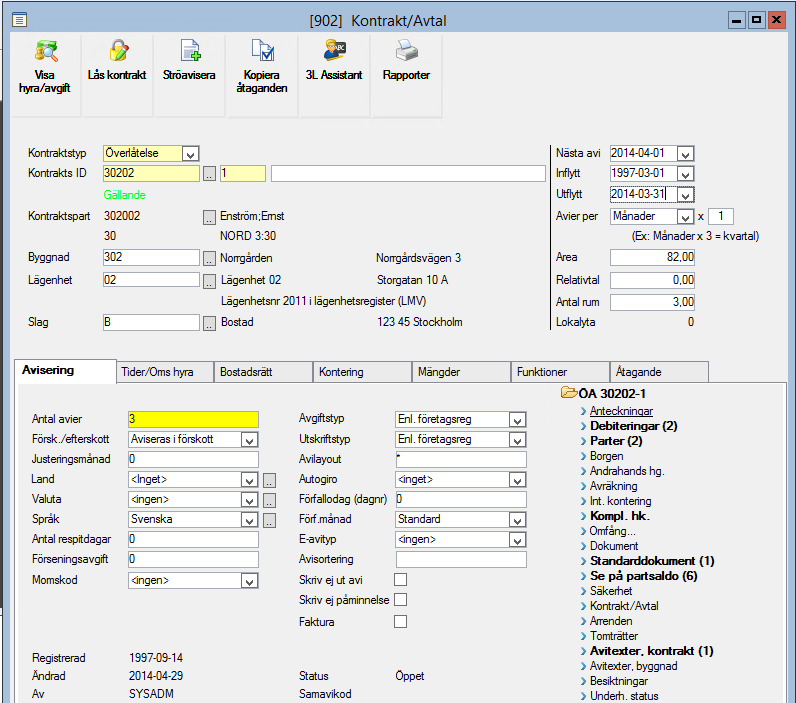The width and height of the screenshot is (796, 703).
Task: Click lookup button next to Slag field
Action: (209, 323)
